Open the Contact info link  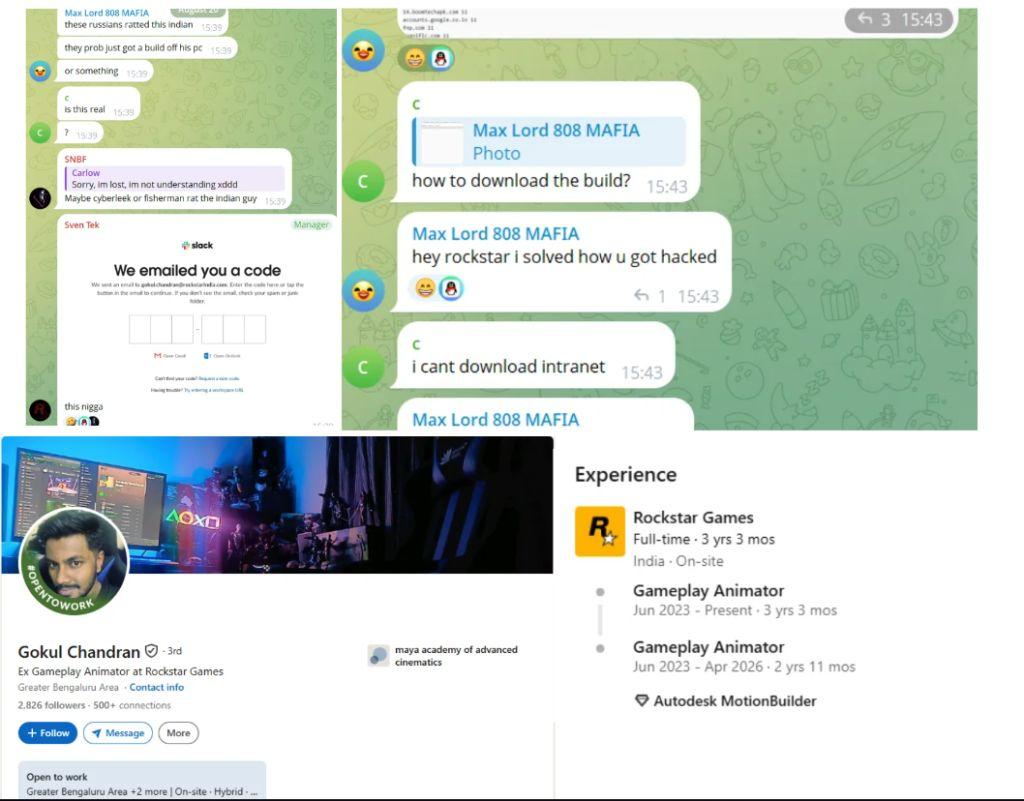pyautogui.click(x=157, y=687)
